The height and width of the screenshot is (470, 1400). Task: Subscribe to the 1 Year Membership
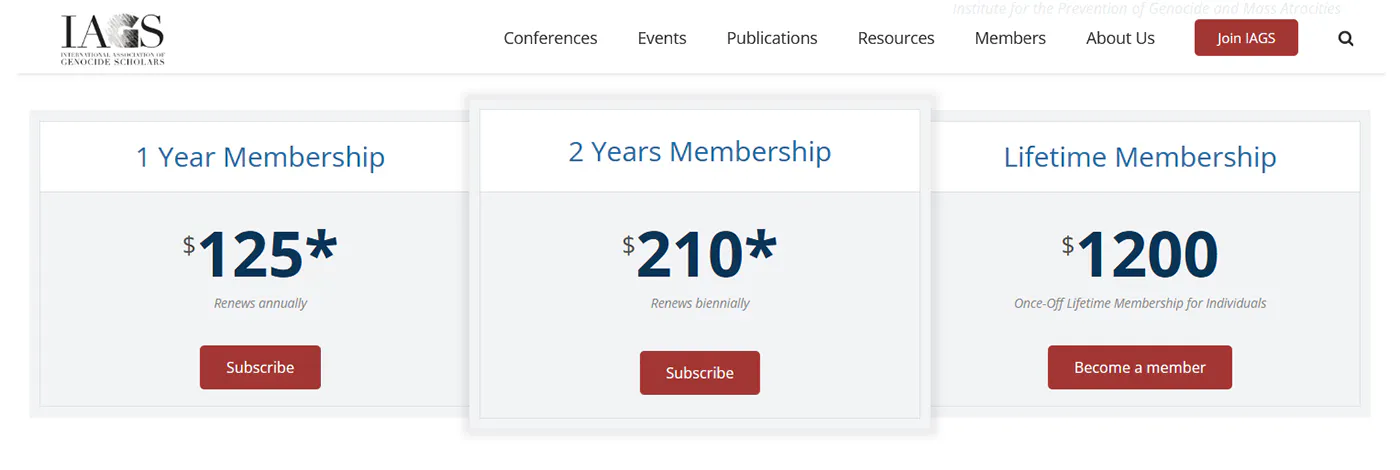click(x=260, y=367)
